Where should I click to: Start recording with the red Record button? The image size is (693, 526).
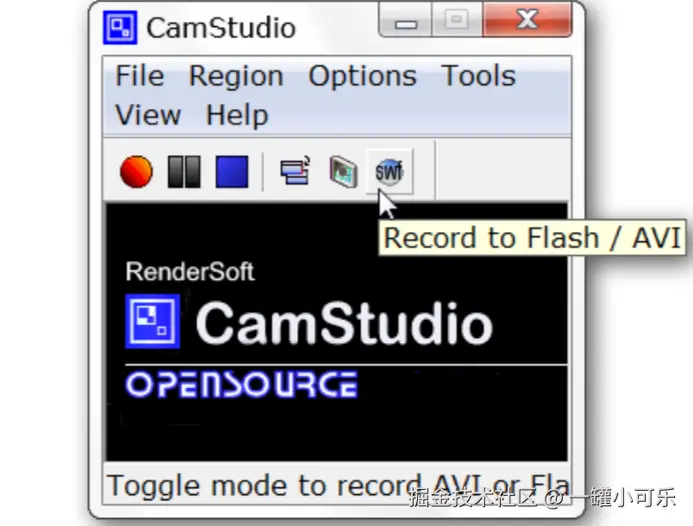coord(136,172)
